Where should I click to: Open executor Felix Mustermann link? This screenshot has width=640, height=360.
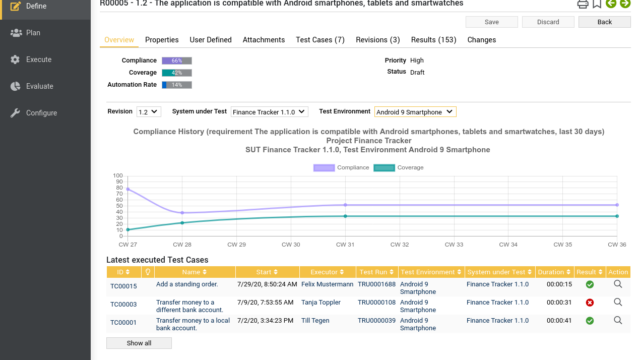327,284
